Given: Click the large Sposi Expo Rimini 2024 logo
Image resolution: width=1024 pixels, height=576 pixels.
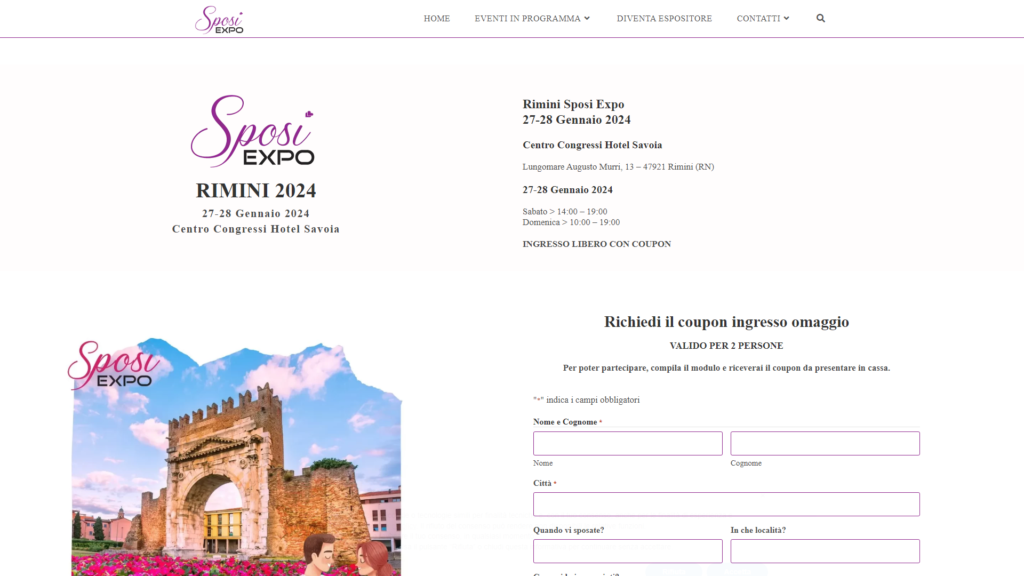Looking at the screenshot, I should 253,131.
